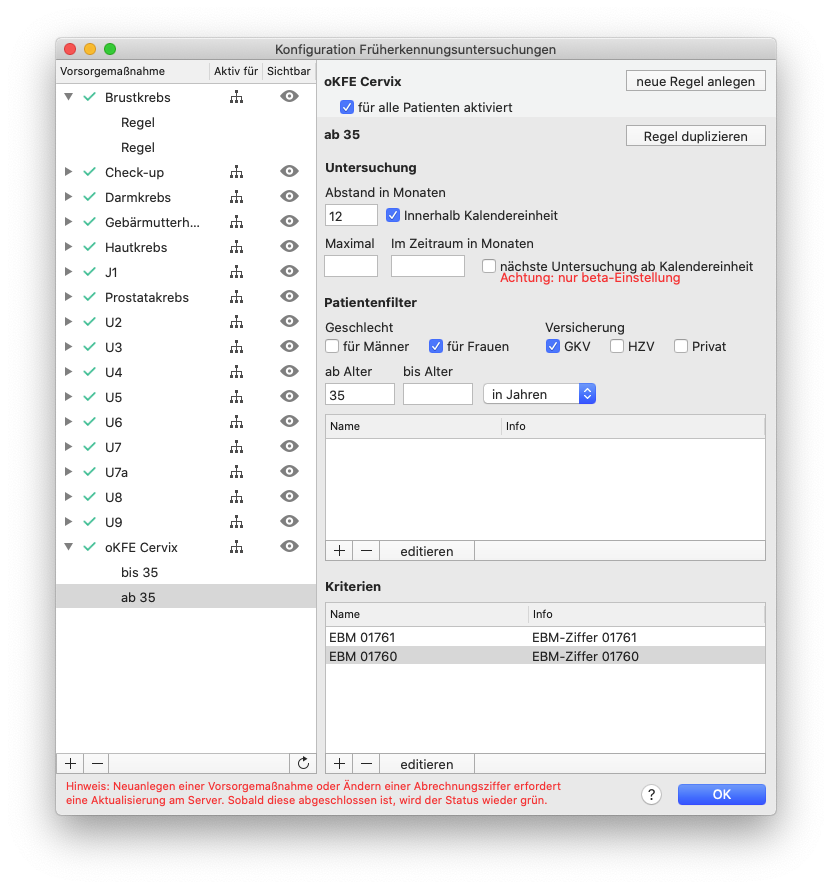This screenshot has width=832, height=889.
Task: Click the hierarchy icon for oKFE Cervix
Action: click(236, 547)
